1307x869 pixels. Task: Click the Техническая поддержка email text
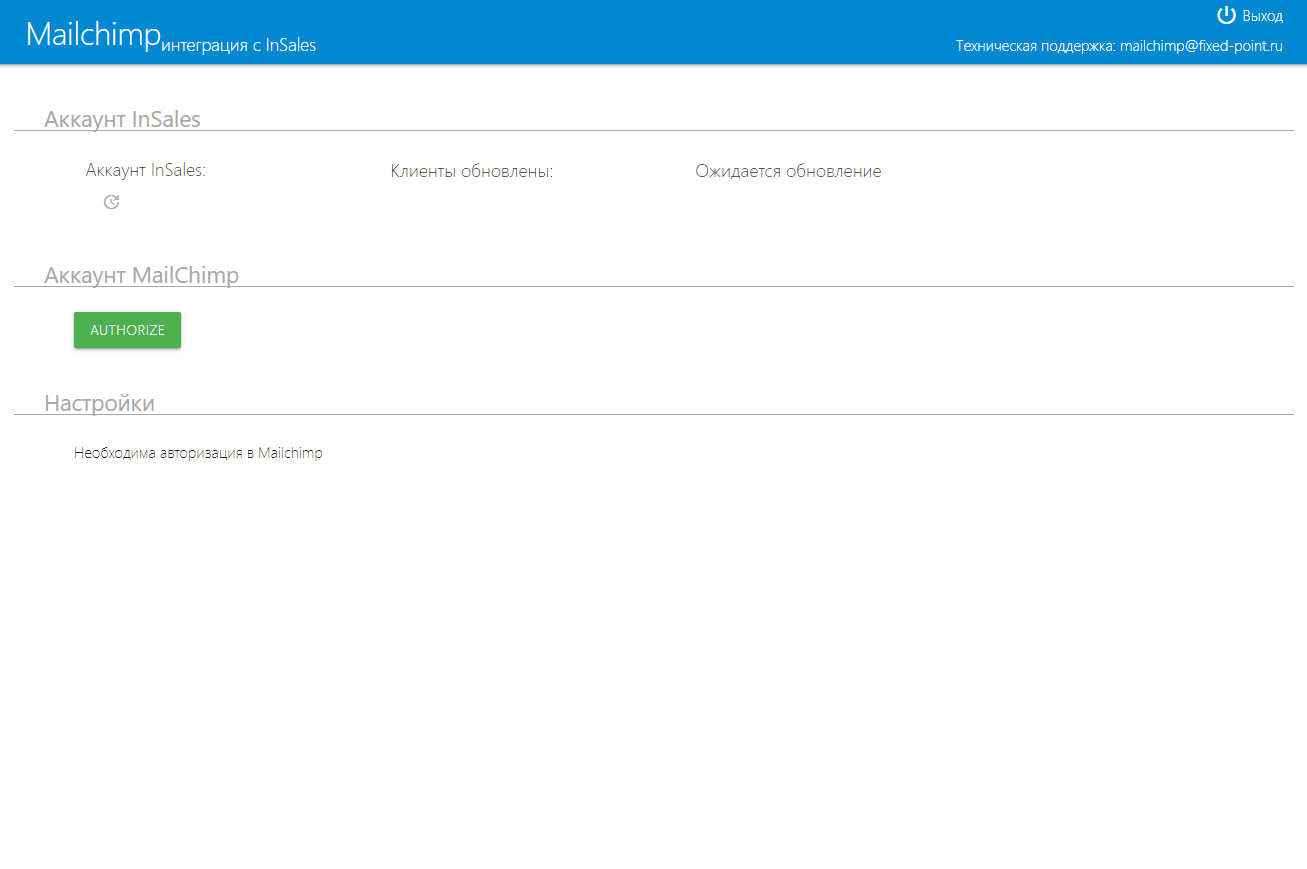click(x=1119, y=46)
